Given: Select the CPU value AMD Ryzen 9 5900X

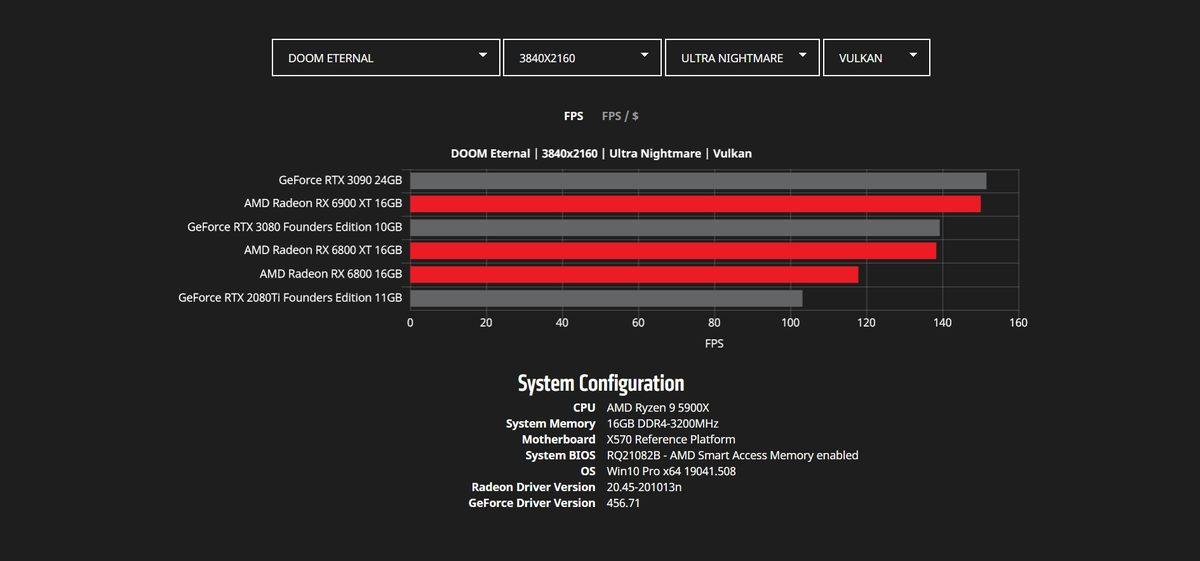Looking at the screenshot, I should (x=658, y=408).
